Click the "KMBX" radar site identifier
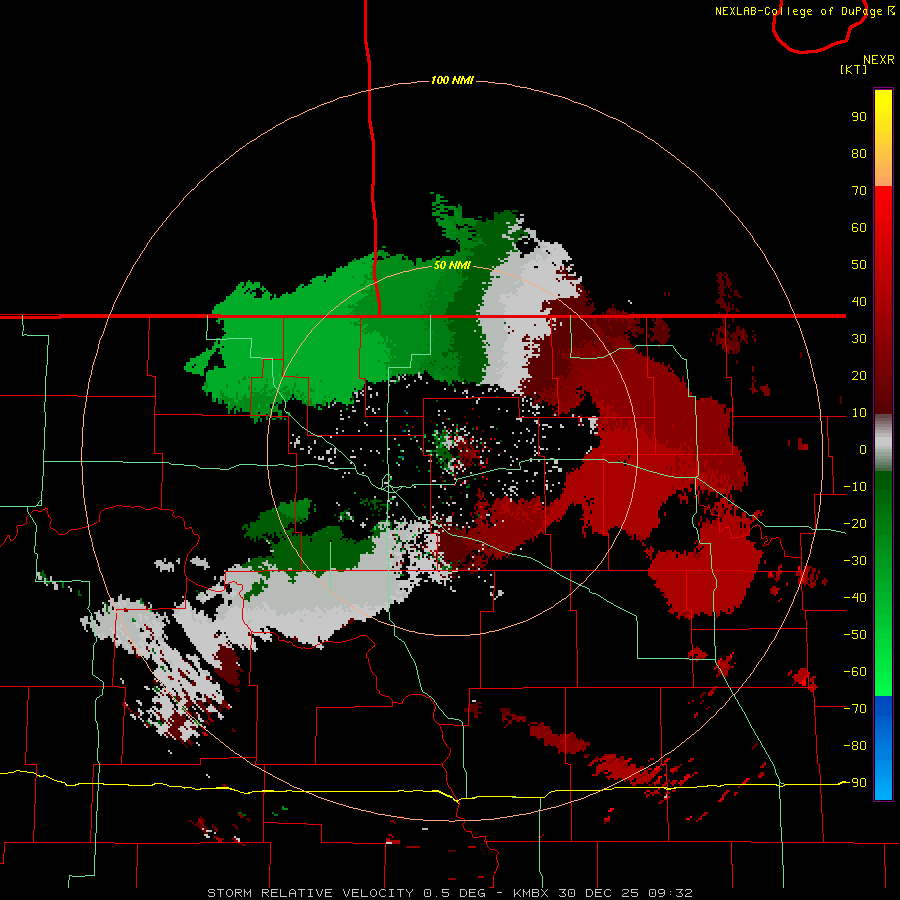The image size is (900, 900). 530,893
